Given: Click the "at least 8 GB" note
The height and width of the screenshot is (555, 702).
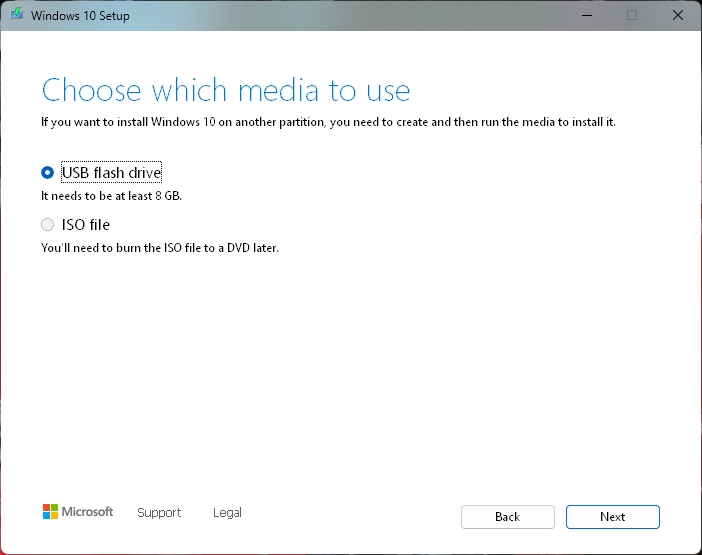Looking at the screenshot, I should [111, 196].
